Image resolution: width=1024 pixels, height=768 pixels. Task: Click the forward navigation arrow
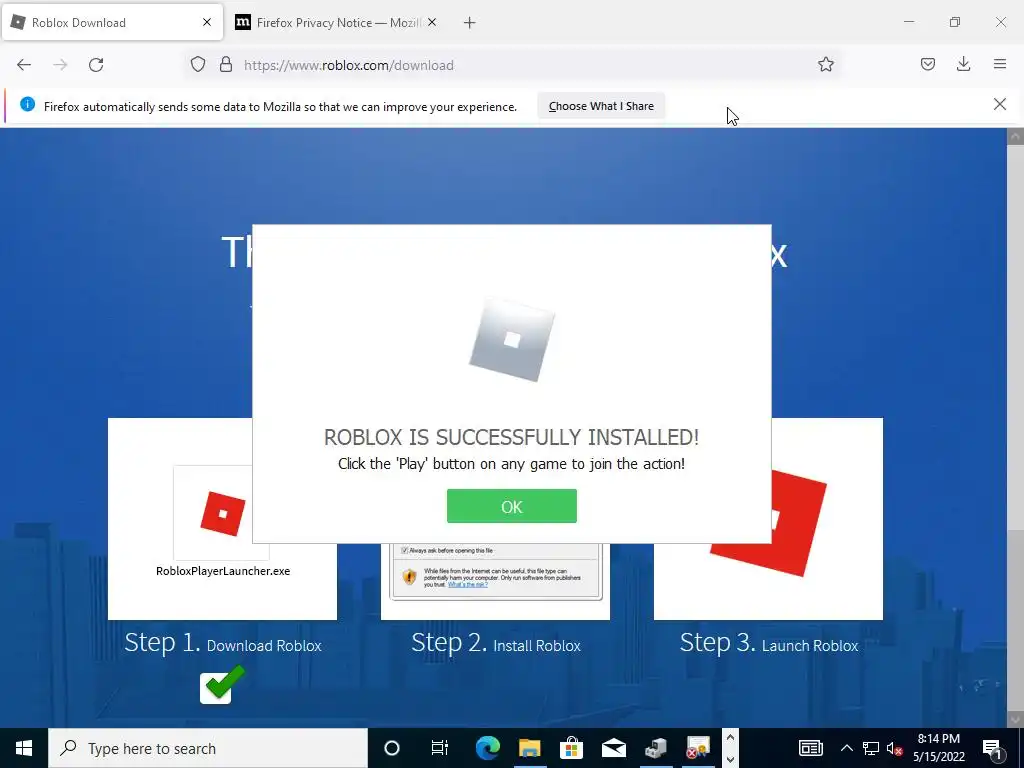[60, 65]
